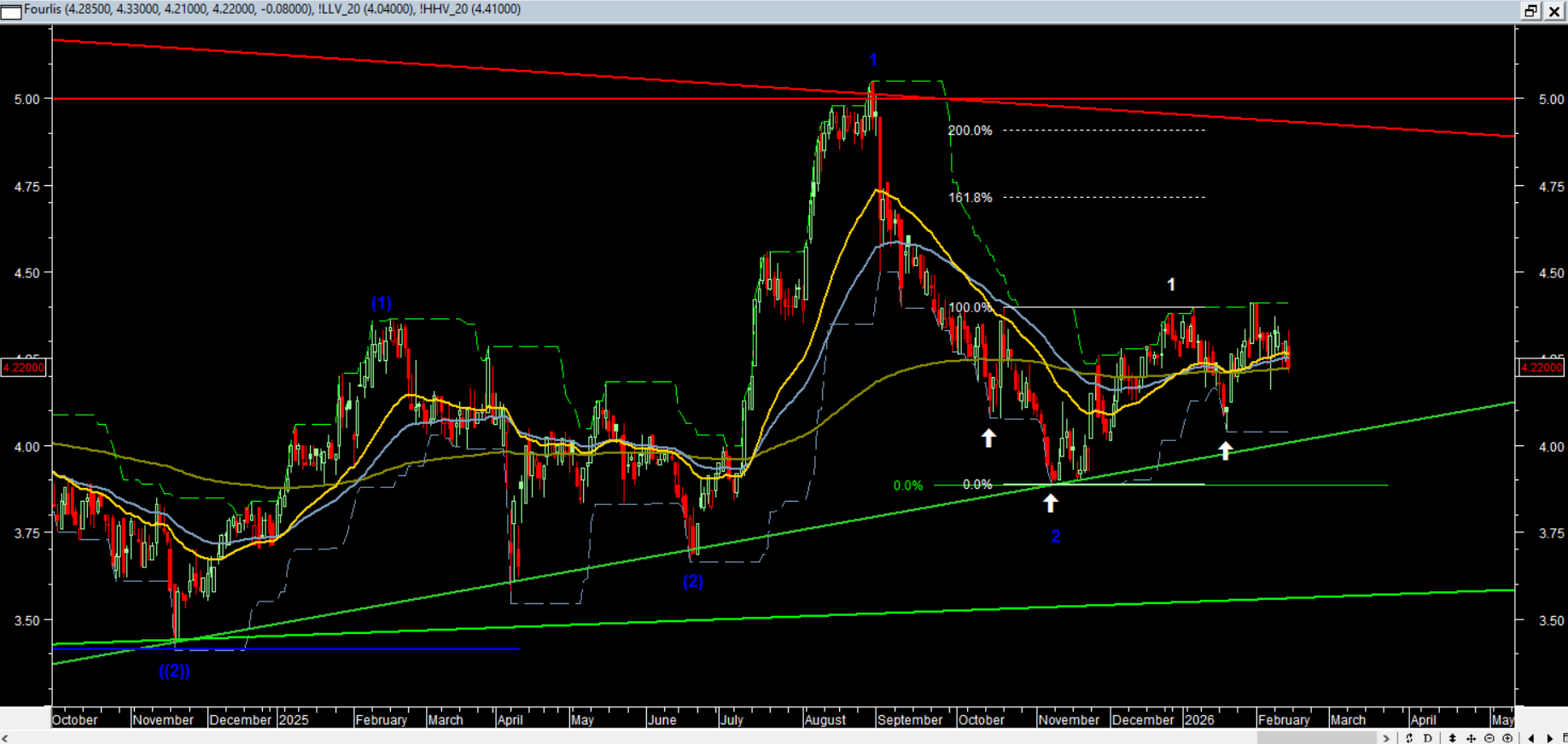
Task: Open the chart window system menu icon
Action: [11, 11]
